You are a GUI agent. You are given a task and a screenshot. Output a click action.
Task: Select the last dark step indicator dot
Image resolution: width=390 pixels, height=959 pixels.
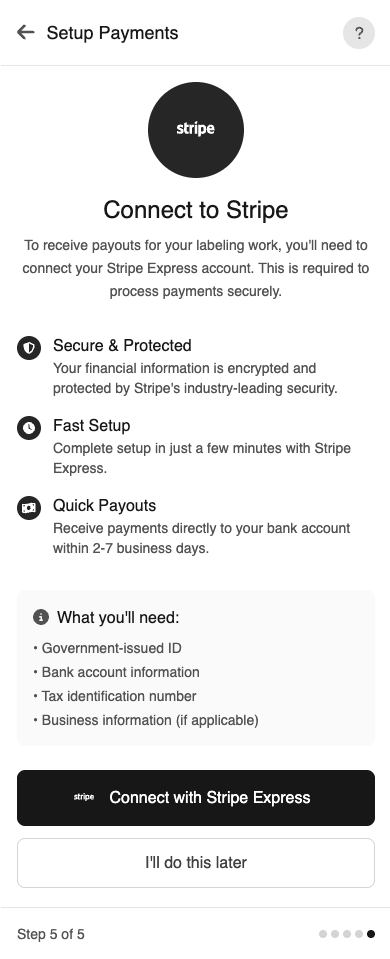click(371, 934)
